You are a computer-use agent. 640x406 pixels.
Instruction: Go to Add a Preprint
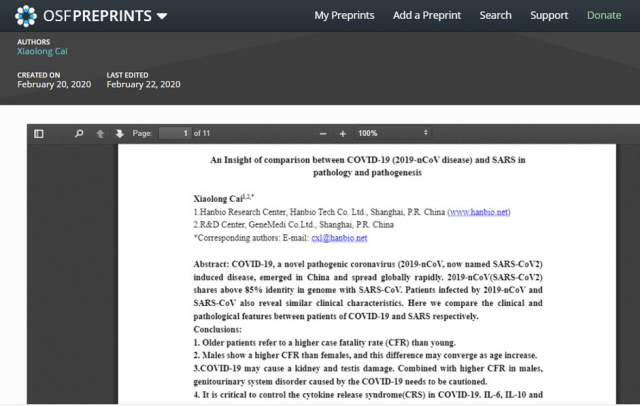click(427, 16)
